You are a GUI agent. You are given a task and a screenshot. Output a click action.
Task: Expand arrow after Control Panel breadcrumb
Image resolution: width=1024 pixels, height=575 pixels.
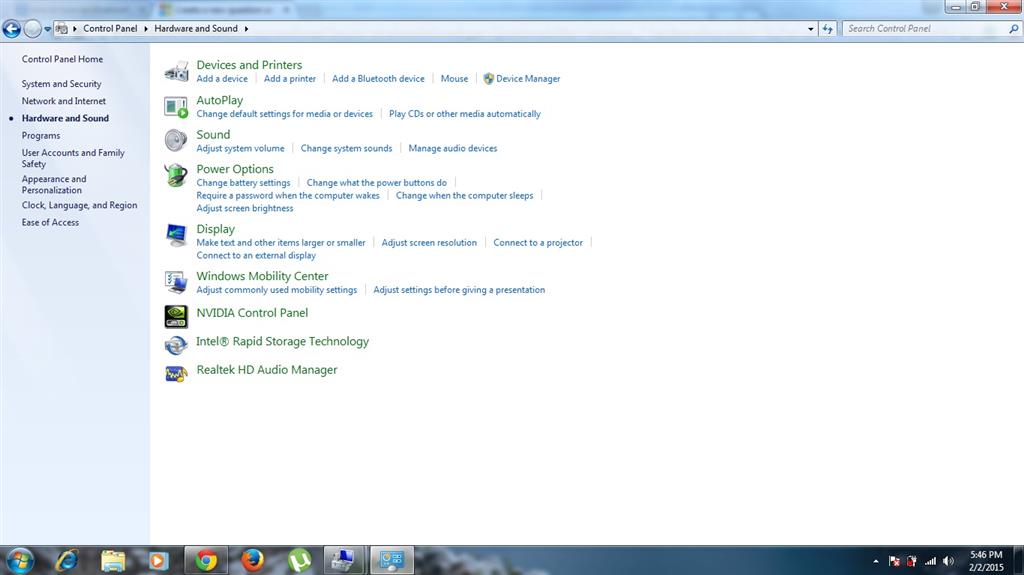[146, 29]
